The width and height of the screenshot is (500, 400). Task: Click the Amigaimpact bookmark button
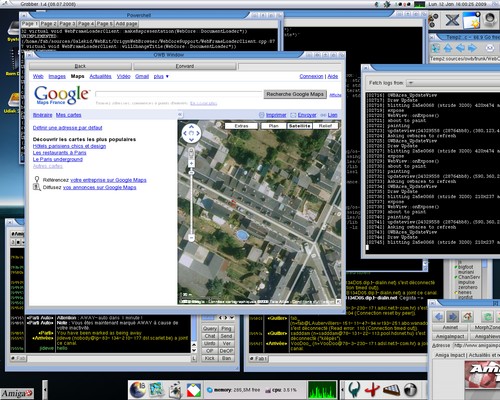pos(450,337)
